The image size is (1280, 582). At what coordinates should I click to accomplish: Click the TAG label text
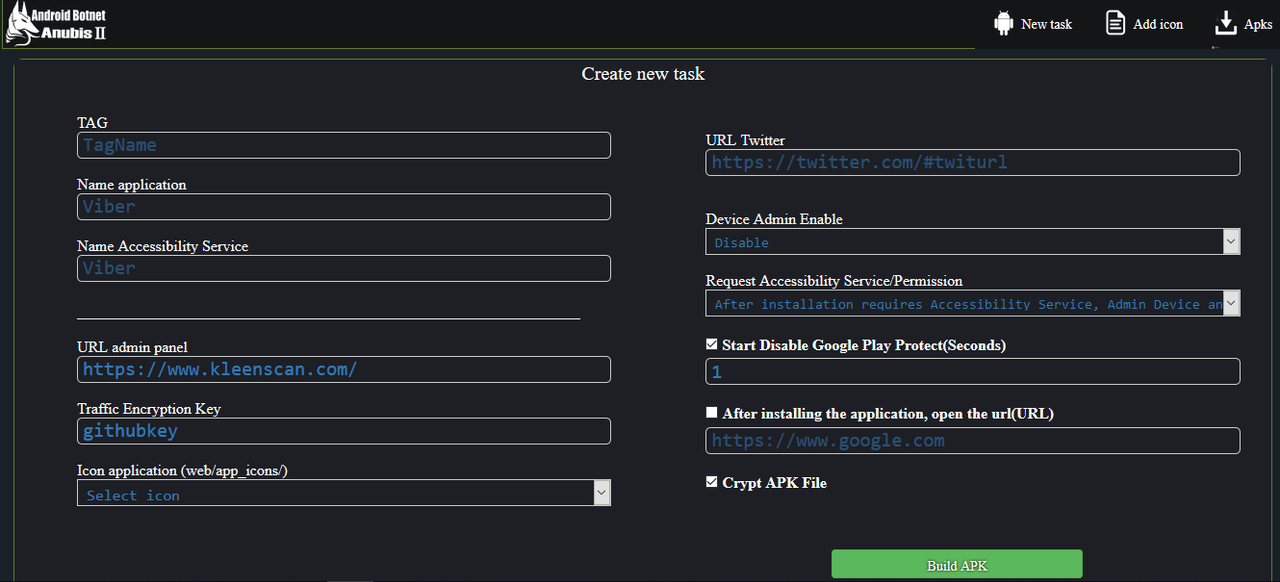point(92,123)
